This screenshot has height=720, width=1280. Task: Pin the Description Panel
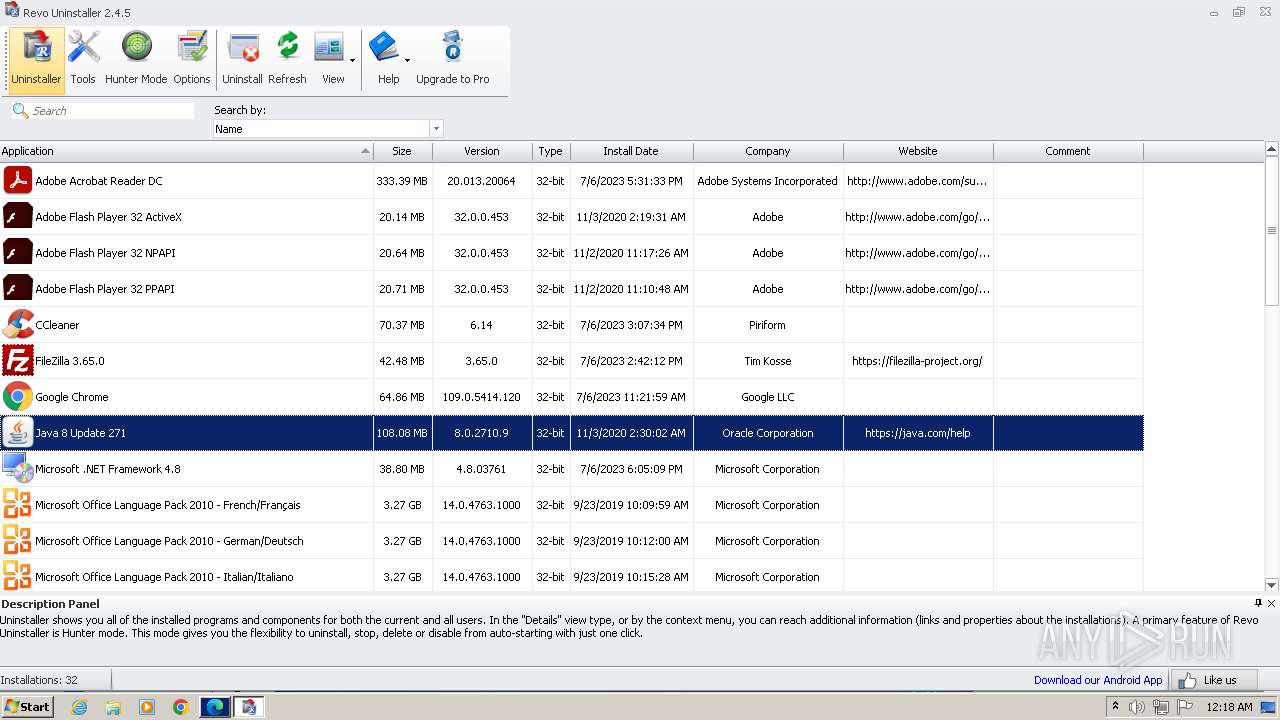coord(1258,603)
